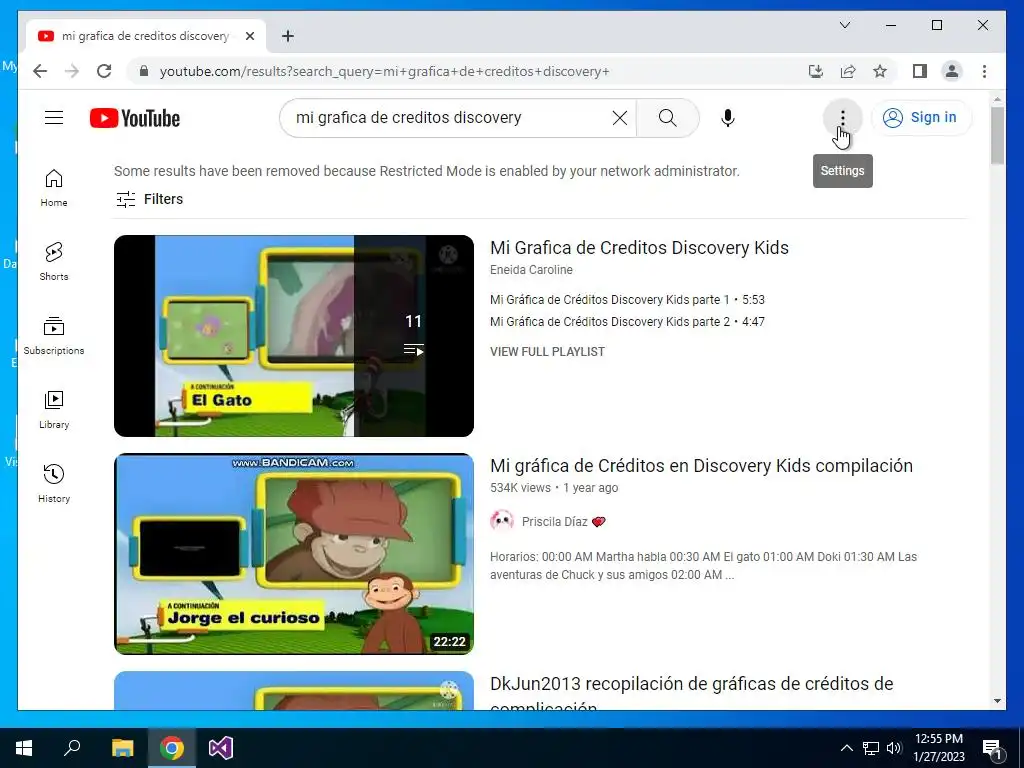Open DkJun2013 recopilación video title
The image size is (1024, 768).
pos(692,695)
